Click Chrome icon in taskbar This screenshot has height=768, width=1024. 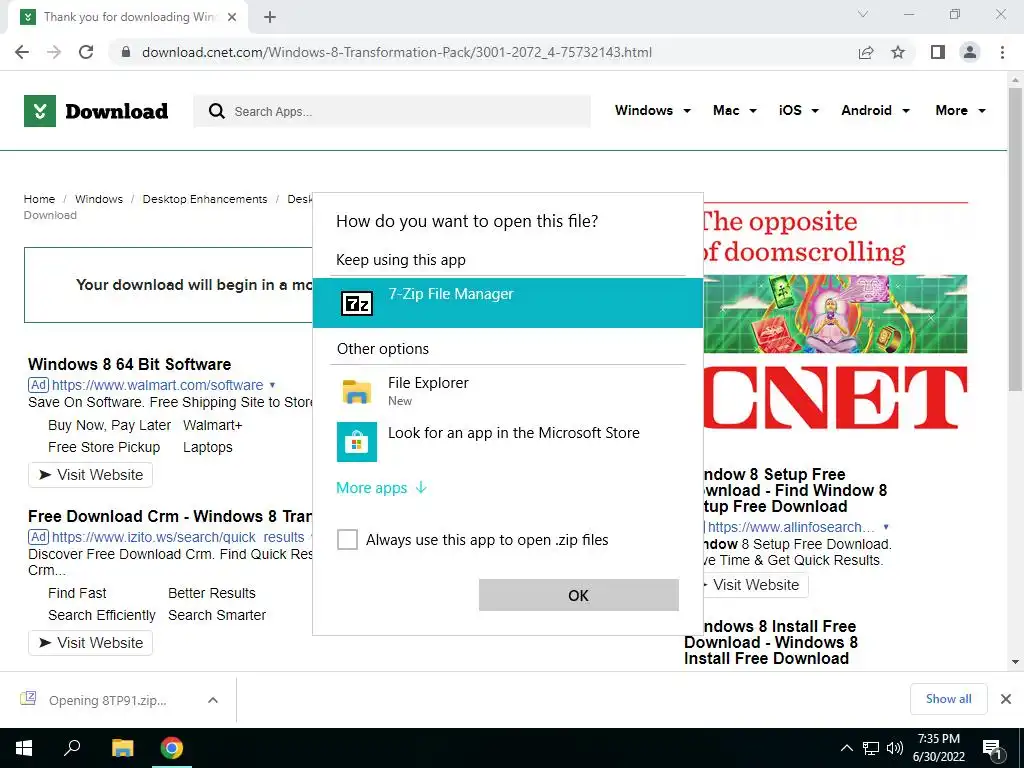[172, 748]
